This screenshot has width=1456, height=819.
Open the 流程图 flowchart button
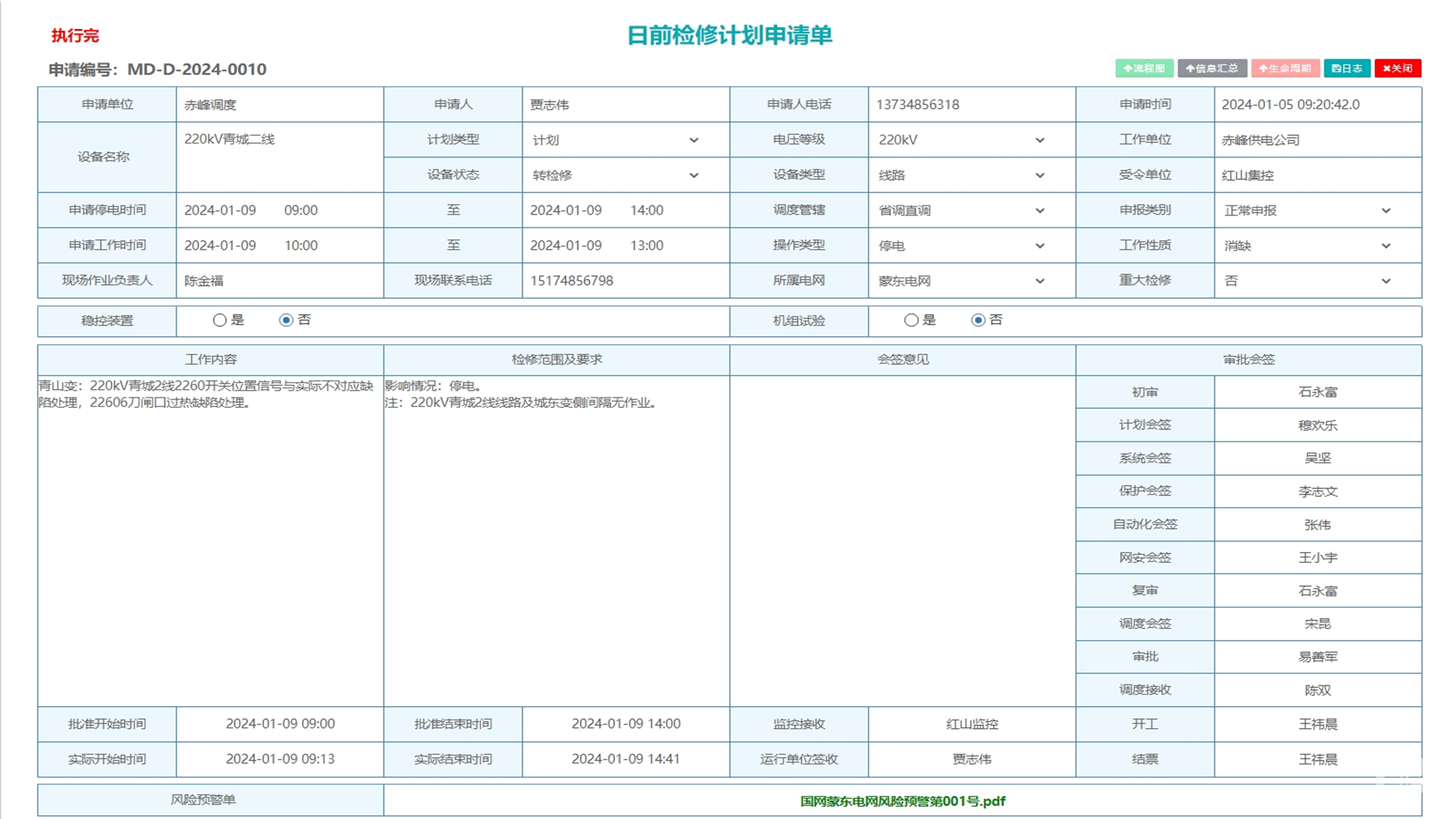(x=1144, y=68)
